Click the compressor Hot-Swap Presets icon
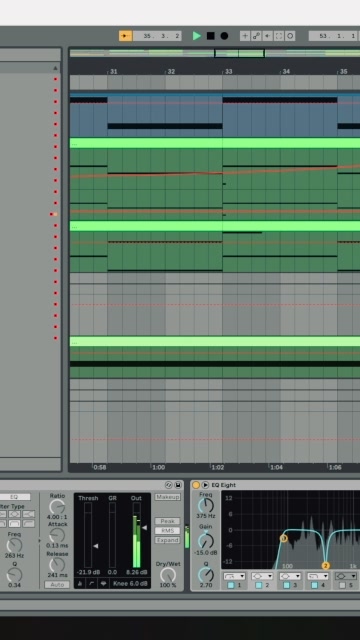 (169, 485)
